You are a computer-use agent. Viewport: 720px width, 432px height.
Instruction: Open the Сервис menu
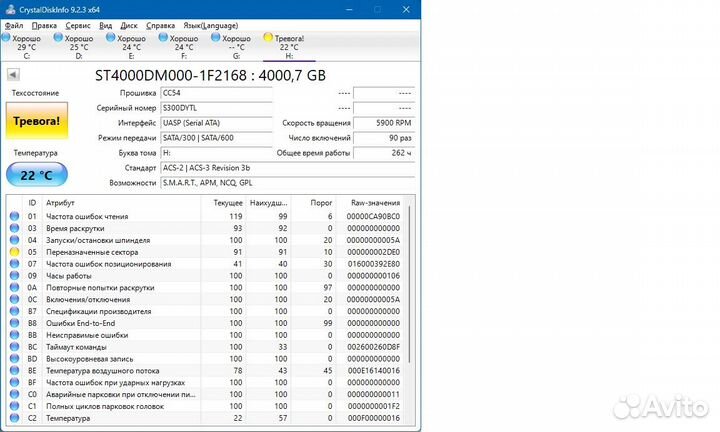coord(78,25)
